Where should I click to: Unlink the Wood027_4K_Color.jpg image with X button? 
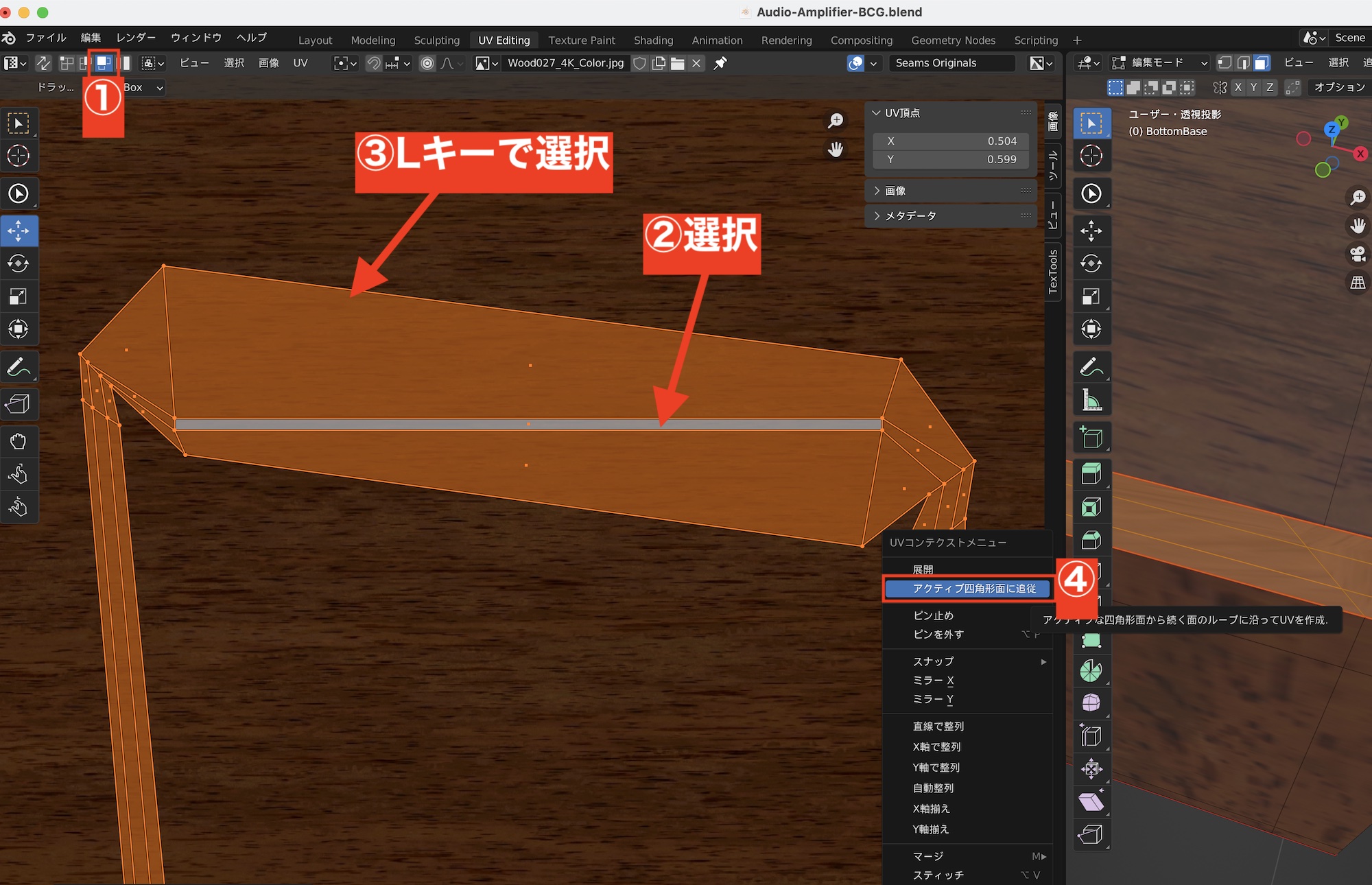(x=696, y=63)
